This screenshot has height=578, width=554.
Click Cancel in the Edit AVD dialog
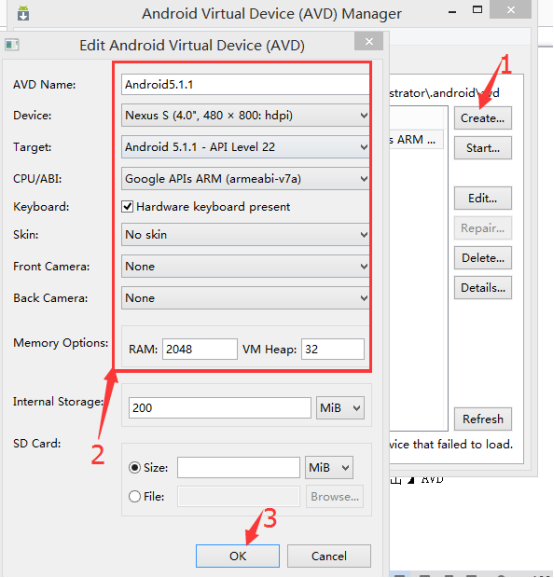[x=329, y=556]
